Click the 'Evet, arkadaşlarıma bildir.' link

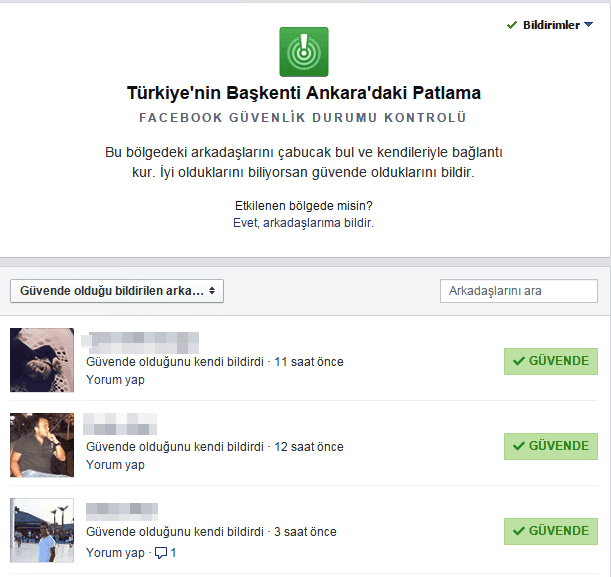point(303,223)
